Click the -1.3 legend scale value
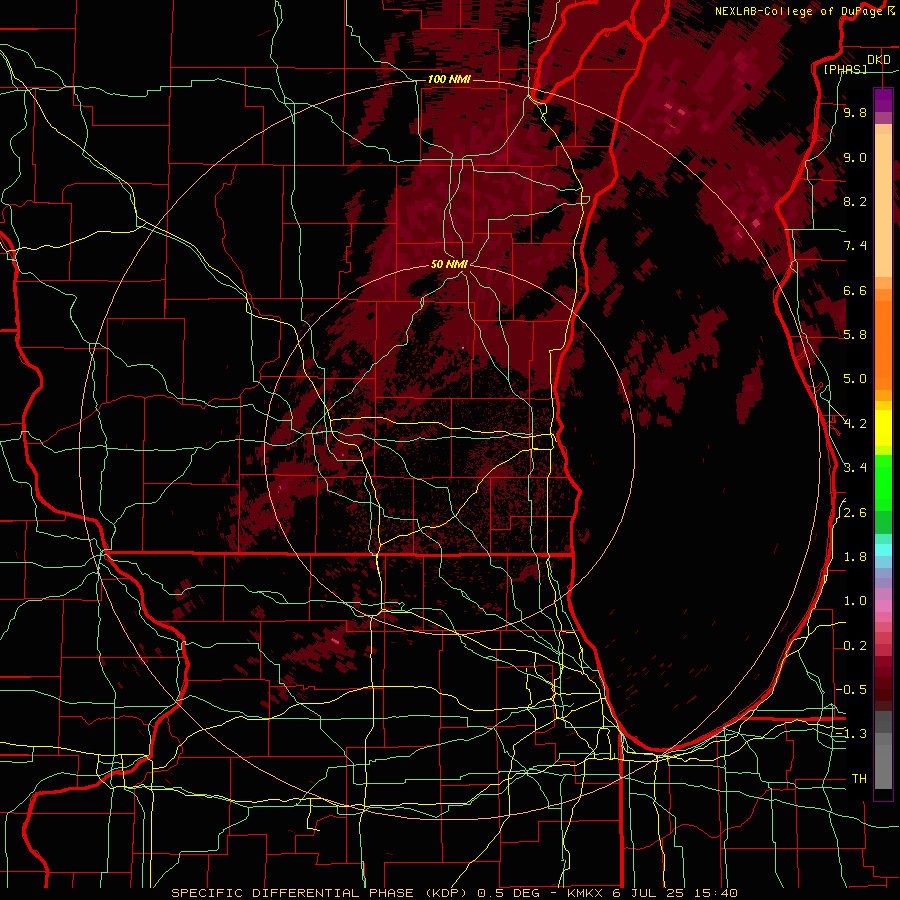This screenshot has width=900, height=900. (x=852, y=734)
